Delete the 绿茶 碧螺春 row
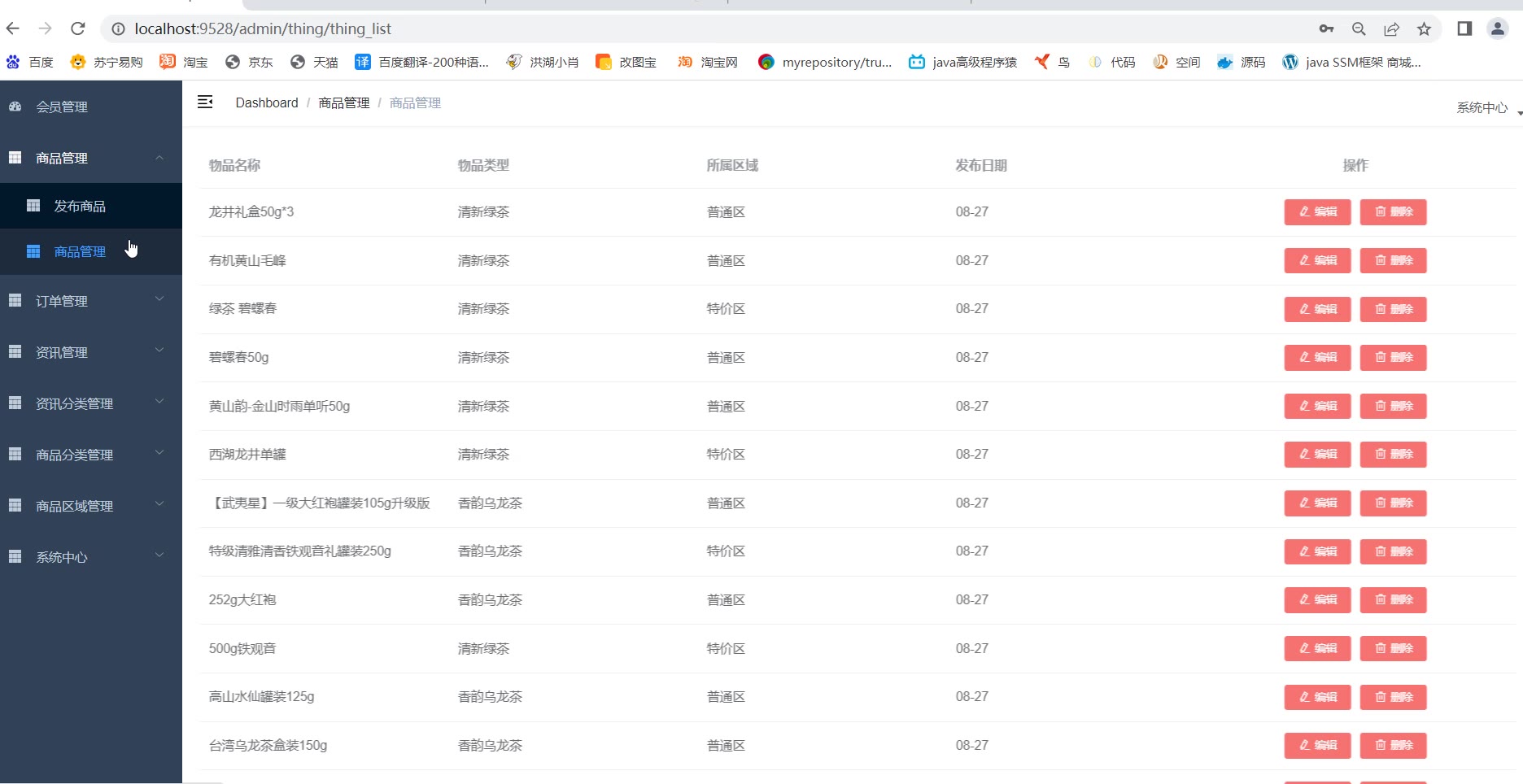The width and height of the screenshot is (1523, 784). pos(1393,309)
